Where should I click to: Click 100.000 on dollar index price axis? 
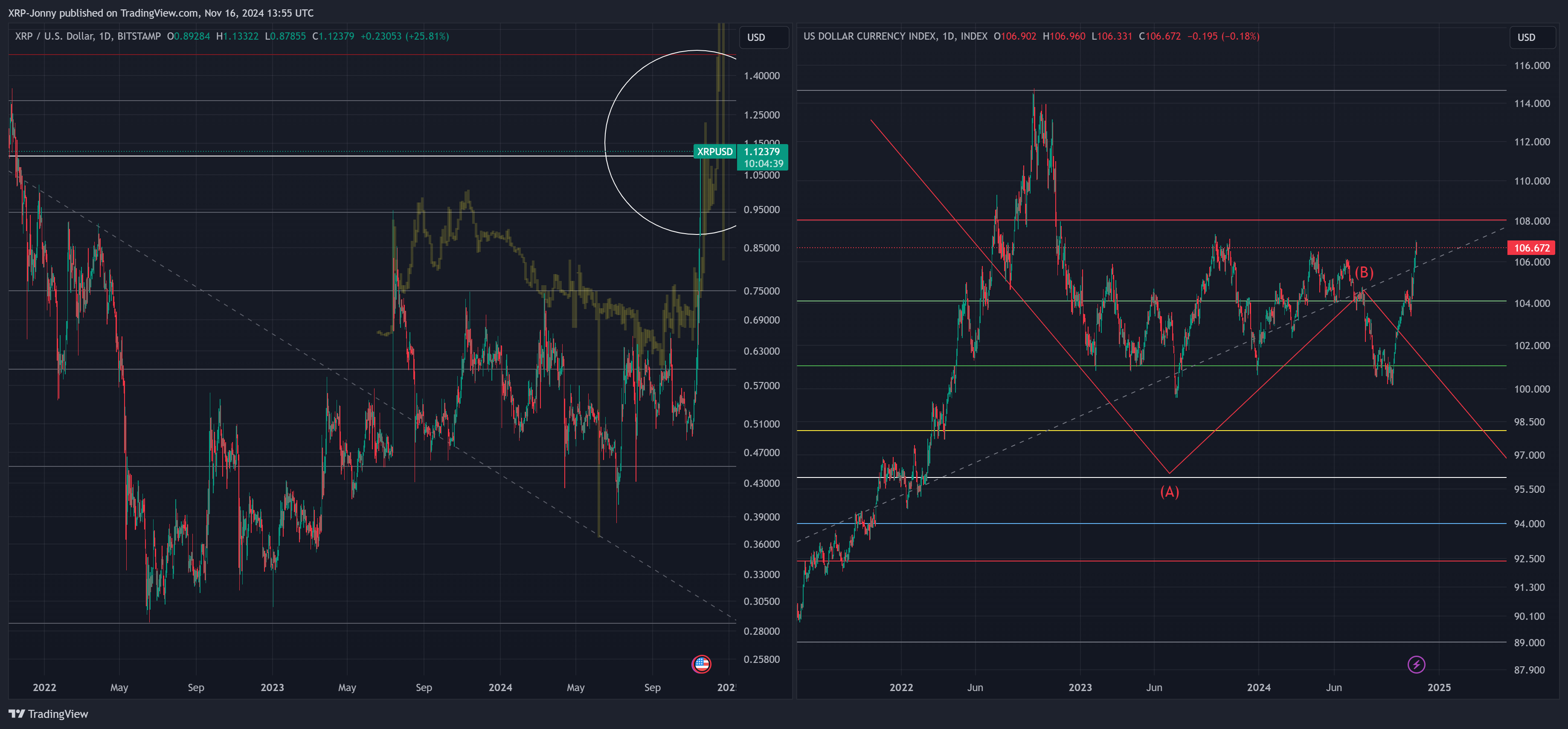tap(1531, 390)
